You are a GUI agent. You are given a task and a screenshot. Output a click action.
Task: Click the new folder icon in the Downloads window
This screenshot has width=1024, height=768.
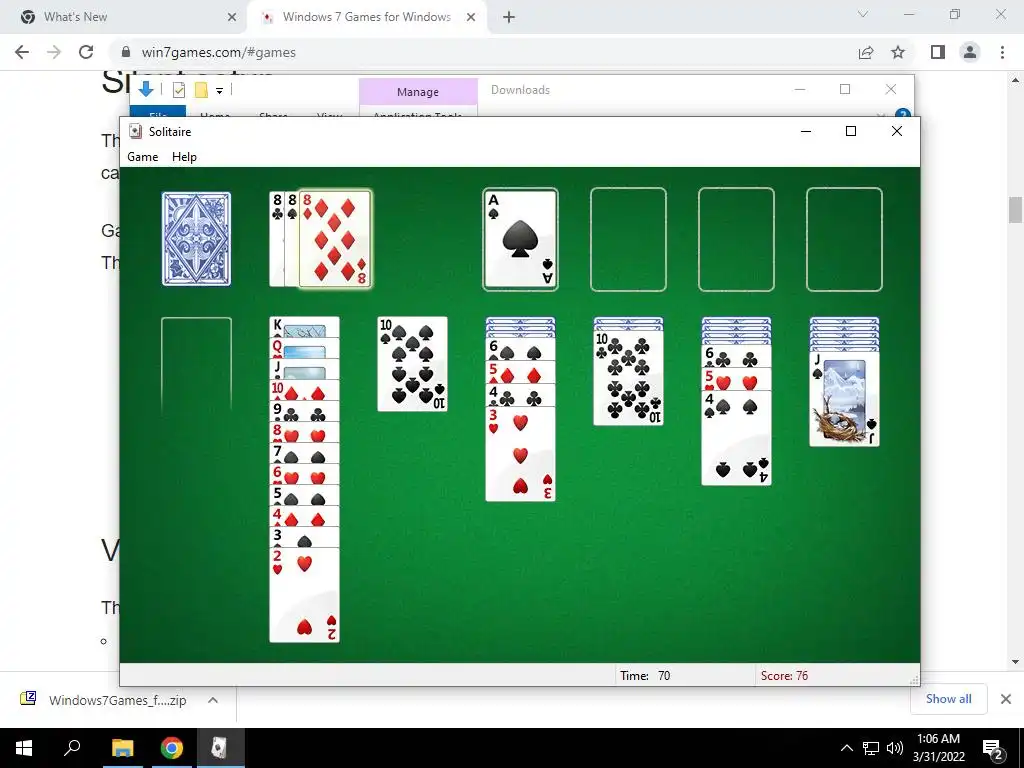click(x=201, y=90)
